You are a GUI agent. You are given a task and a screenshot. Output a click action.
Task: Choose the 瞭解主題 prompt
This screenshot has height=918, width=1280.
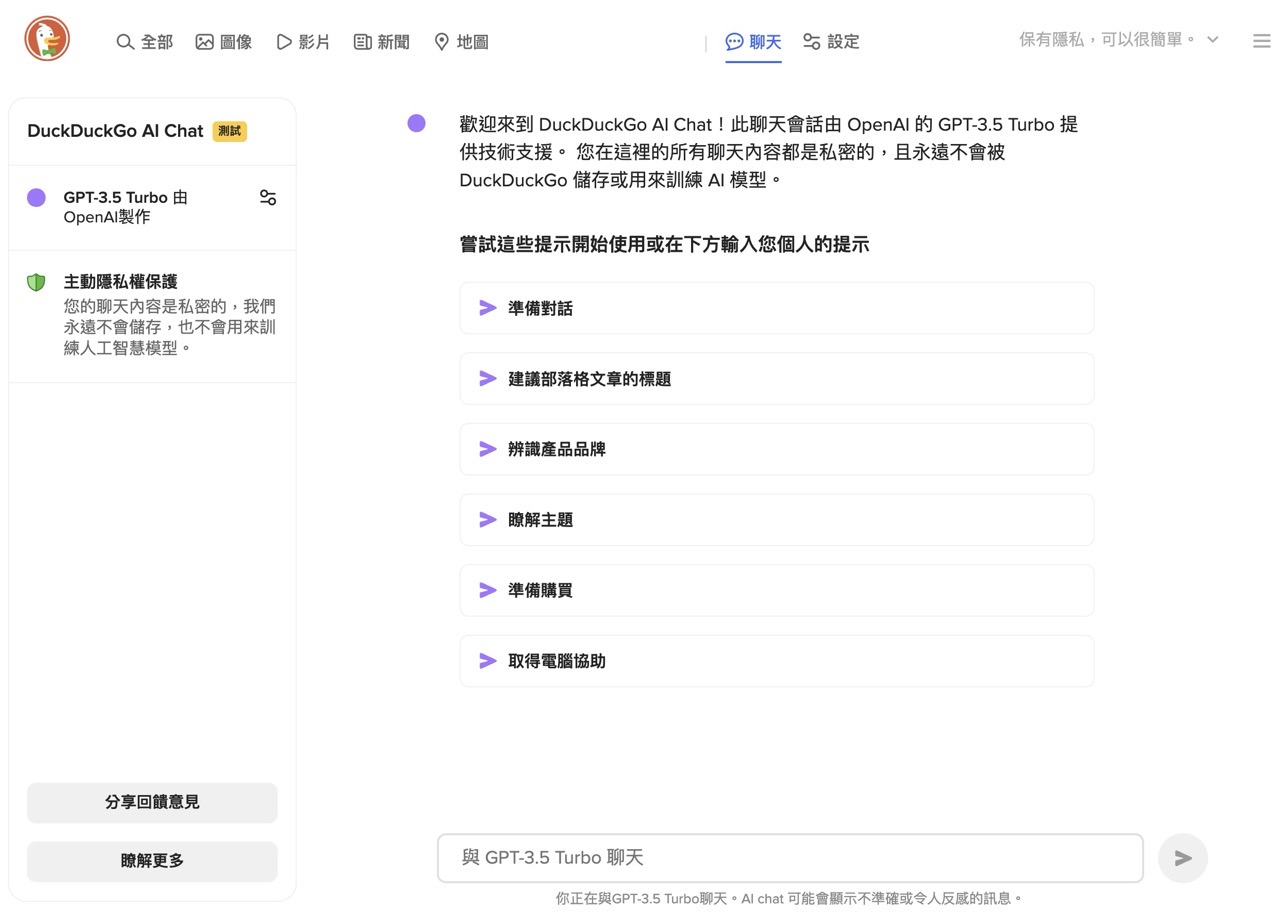coord(777,520)
